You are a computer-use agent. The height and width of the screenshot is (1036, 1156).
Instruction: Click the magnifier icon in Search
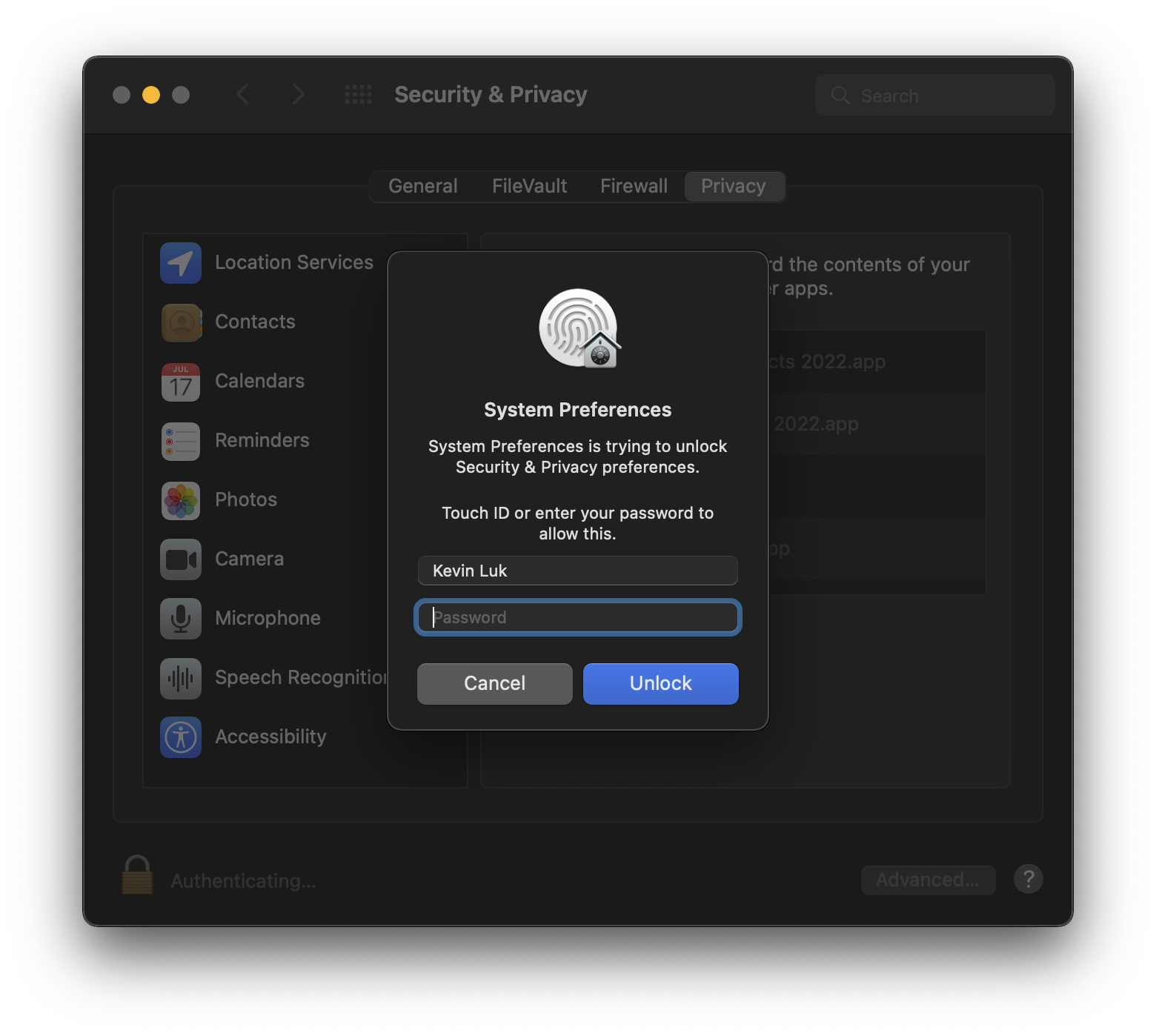coord(840,96)
